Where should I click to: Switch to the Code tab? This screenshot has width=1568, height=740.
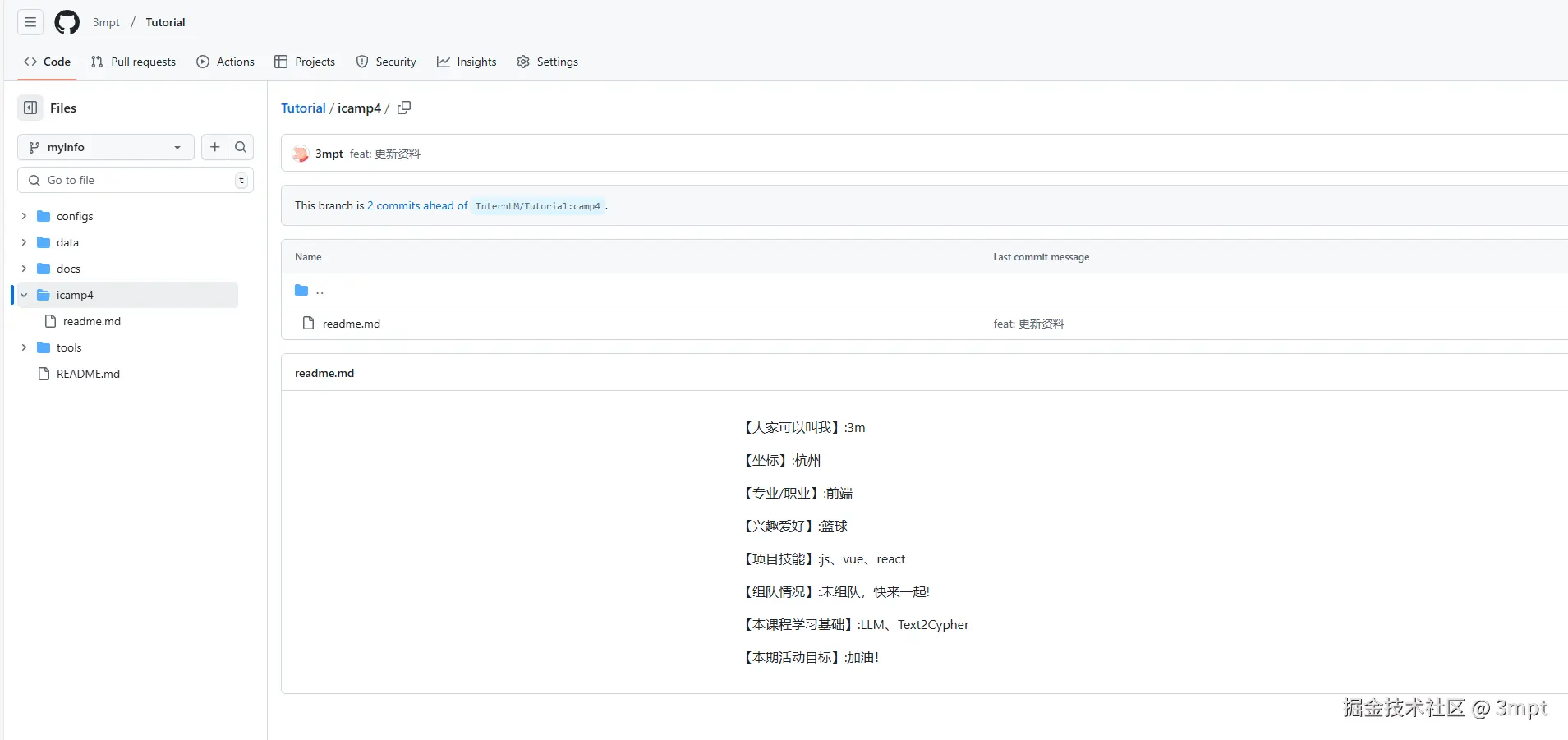tap(48, 62)
